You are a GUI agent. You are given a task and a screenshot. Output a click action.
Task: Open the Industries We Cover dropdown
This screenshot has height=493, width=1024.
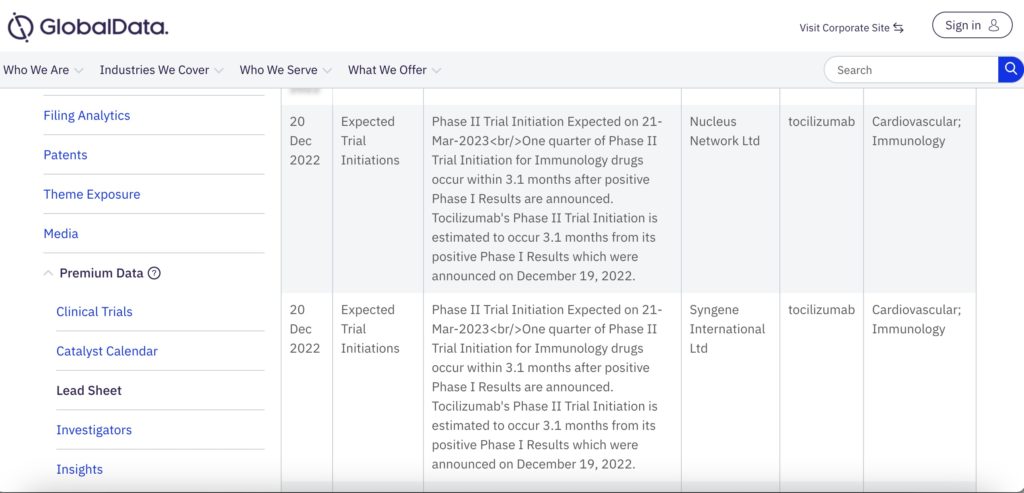pos(162,70)
